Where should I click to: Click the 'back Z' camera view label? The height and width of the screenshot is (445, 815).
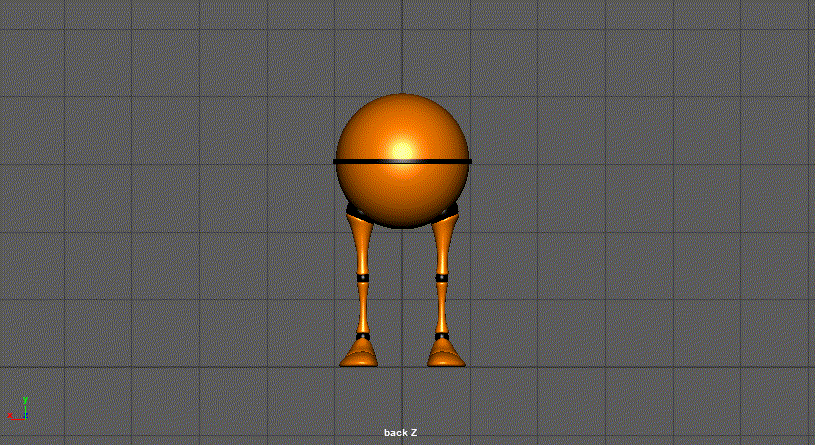(x=400, y=433)
